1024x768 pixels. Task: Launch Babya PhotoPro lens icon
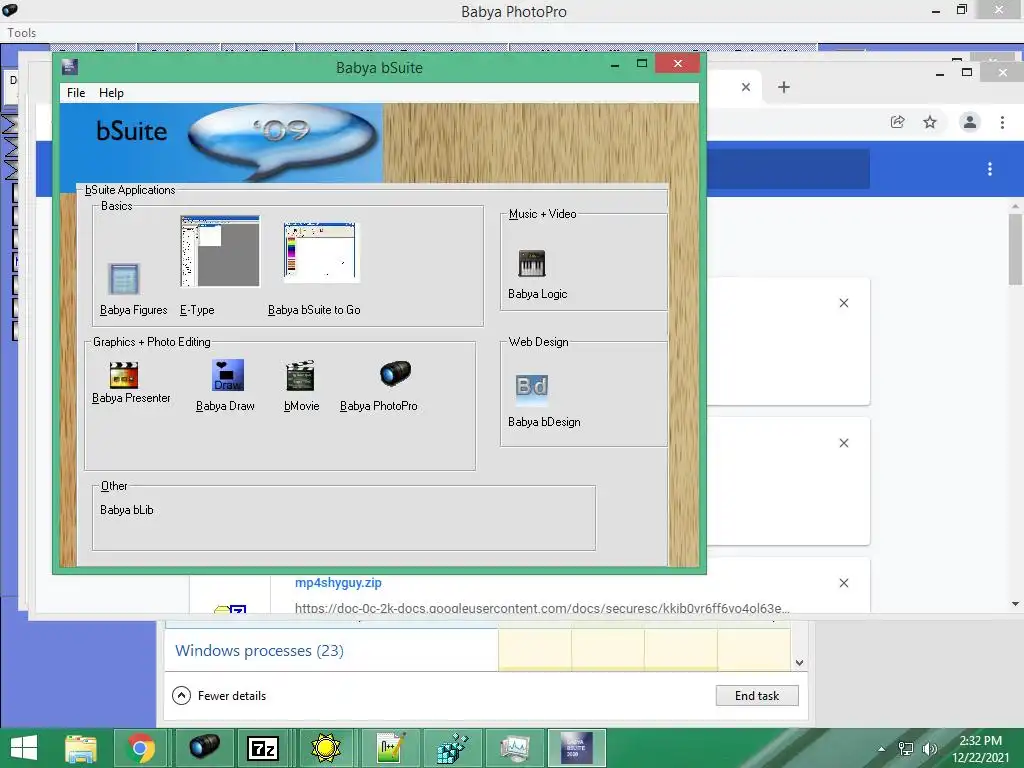click(x=395, y=374)
